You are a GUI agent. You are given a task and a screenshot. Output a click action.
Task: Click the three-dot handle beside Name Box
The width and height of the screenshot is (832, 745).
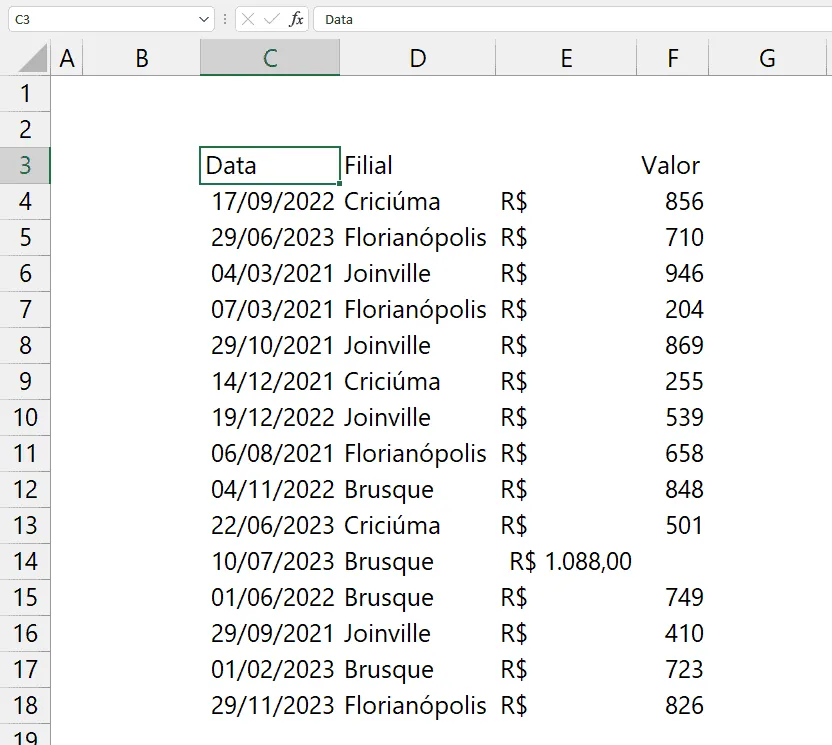point(225,20)
